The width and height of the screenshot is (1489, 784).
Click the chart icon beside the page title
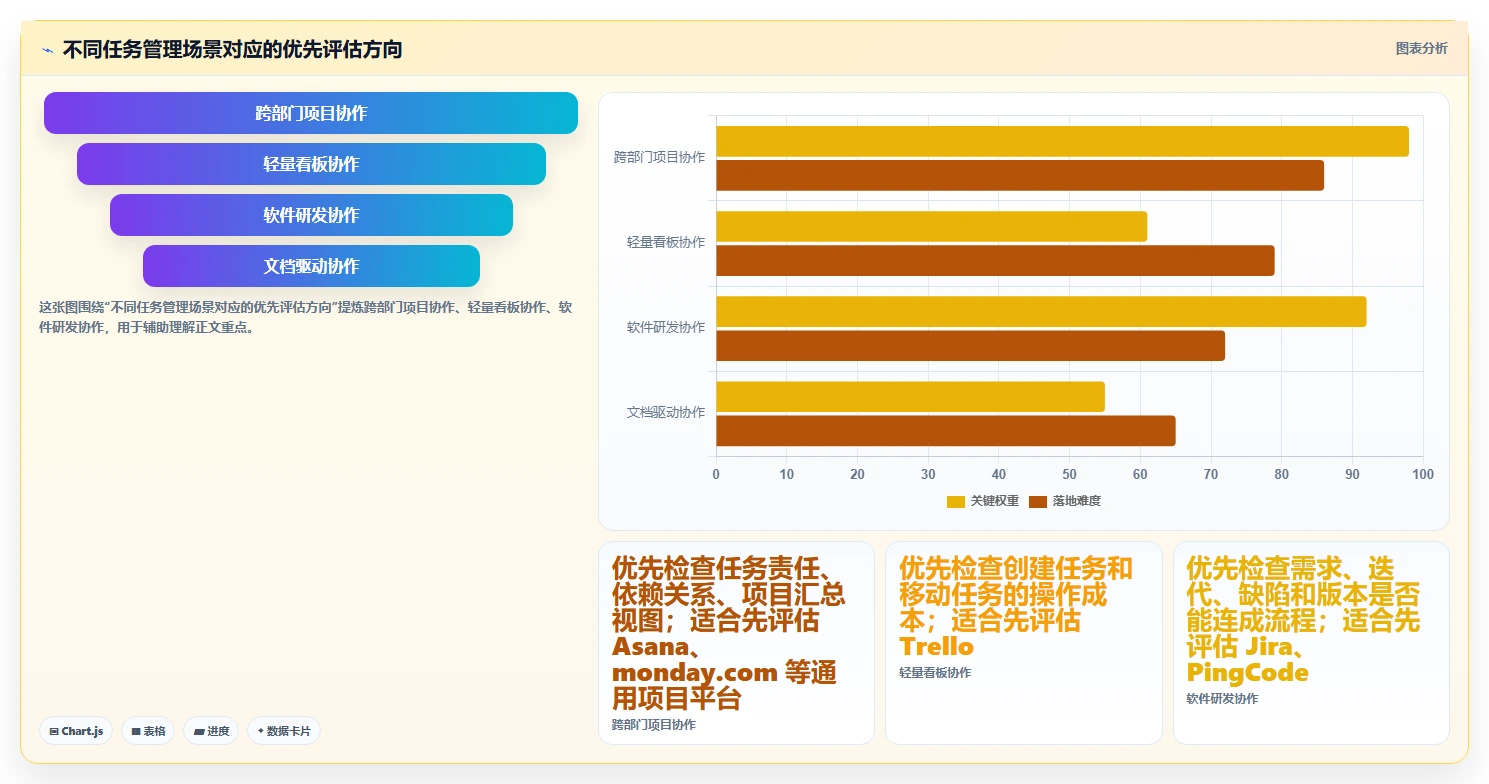coord(47,50)
